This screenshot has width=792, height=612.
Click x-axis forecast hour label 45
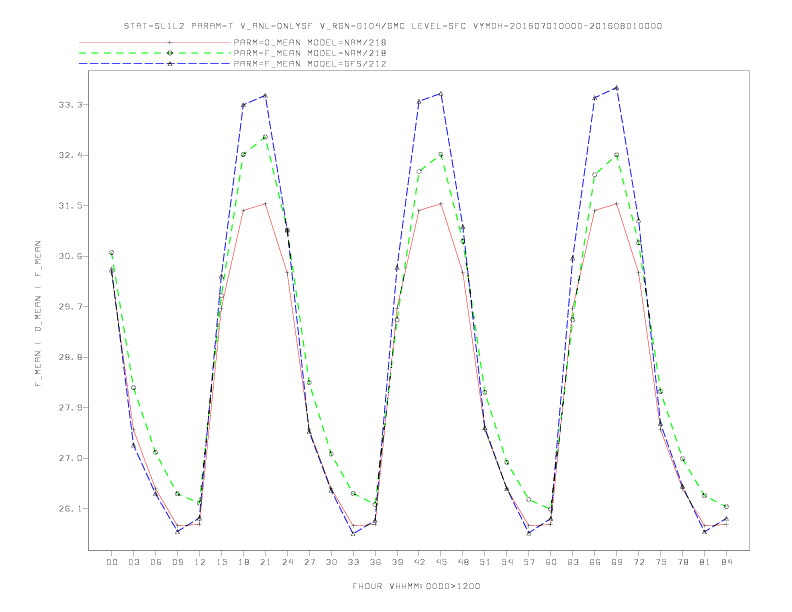441,562
